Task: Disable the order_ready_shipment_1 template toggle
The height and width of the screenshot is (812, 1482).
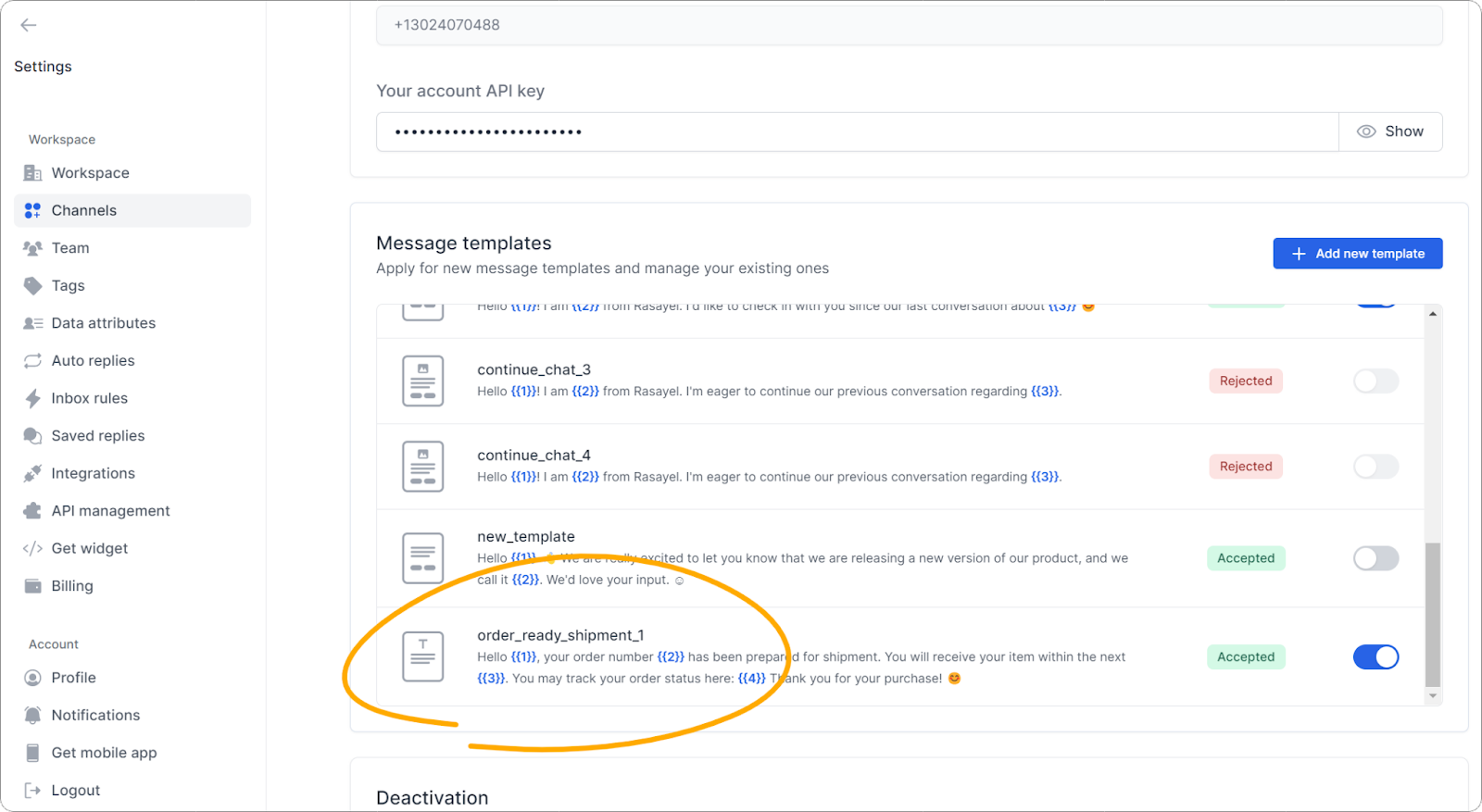Action: tap(1375, 657)
